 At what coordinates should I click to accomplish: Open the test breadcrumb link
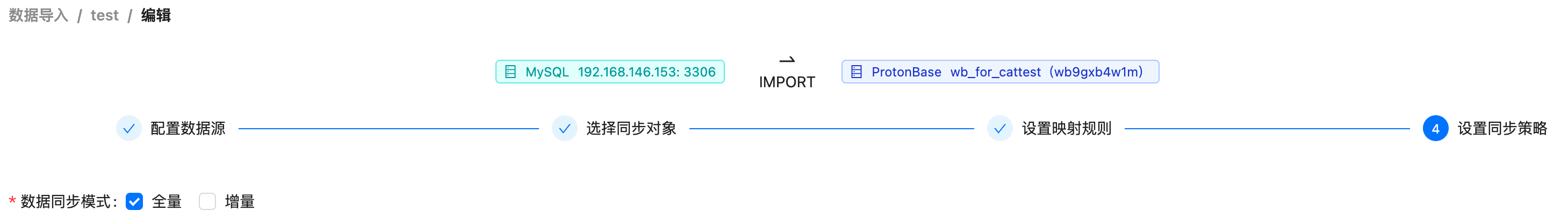click(105, 15)
